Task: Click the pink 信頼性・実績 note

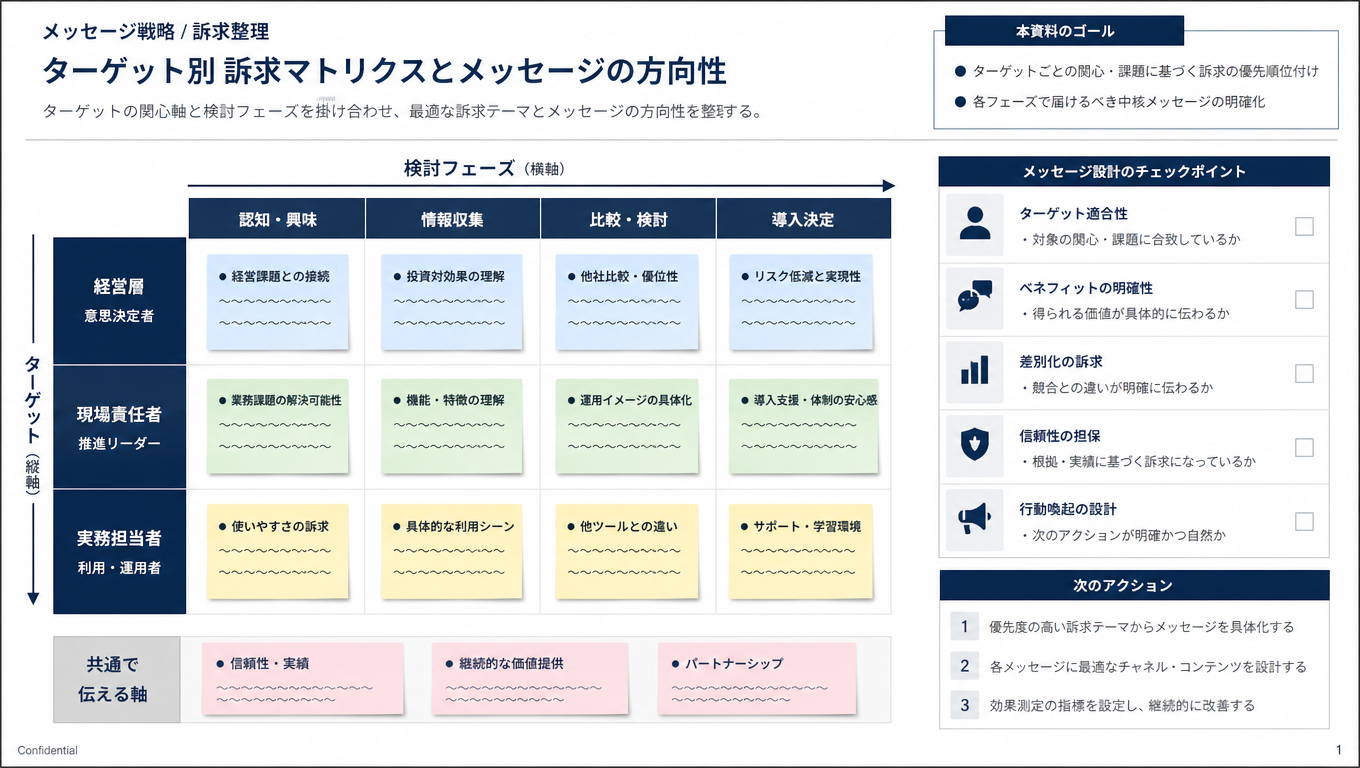Action: [x=303, y=679]
